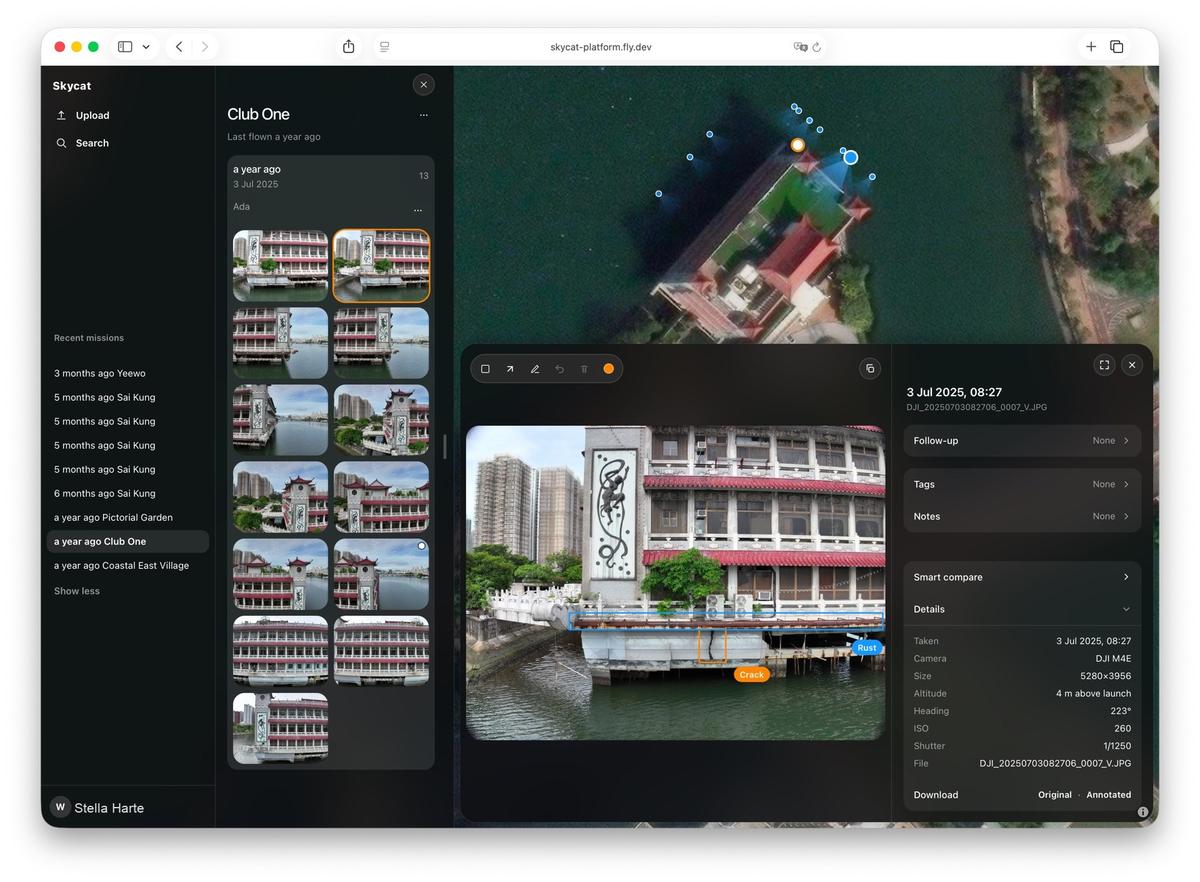Image resolution: width=1200 pixels, height=882 pixels.
Task: Open the Ada flight options menu
Action: coord(418,210)
